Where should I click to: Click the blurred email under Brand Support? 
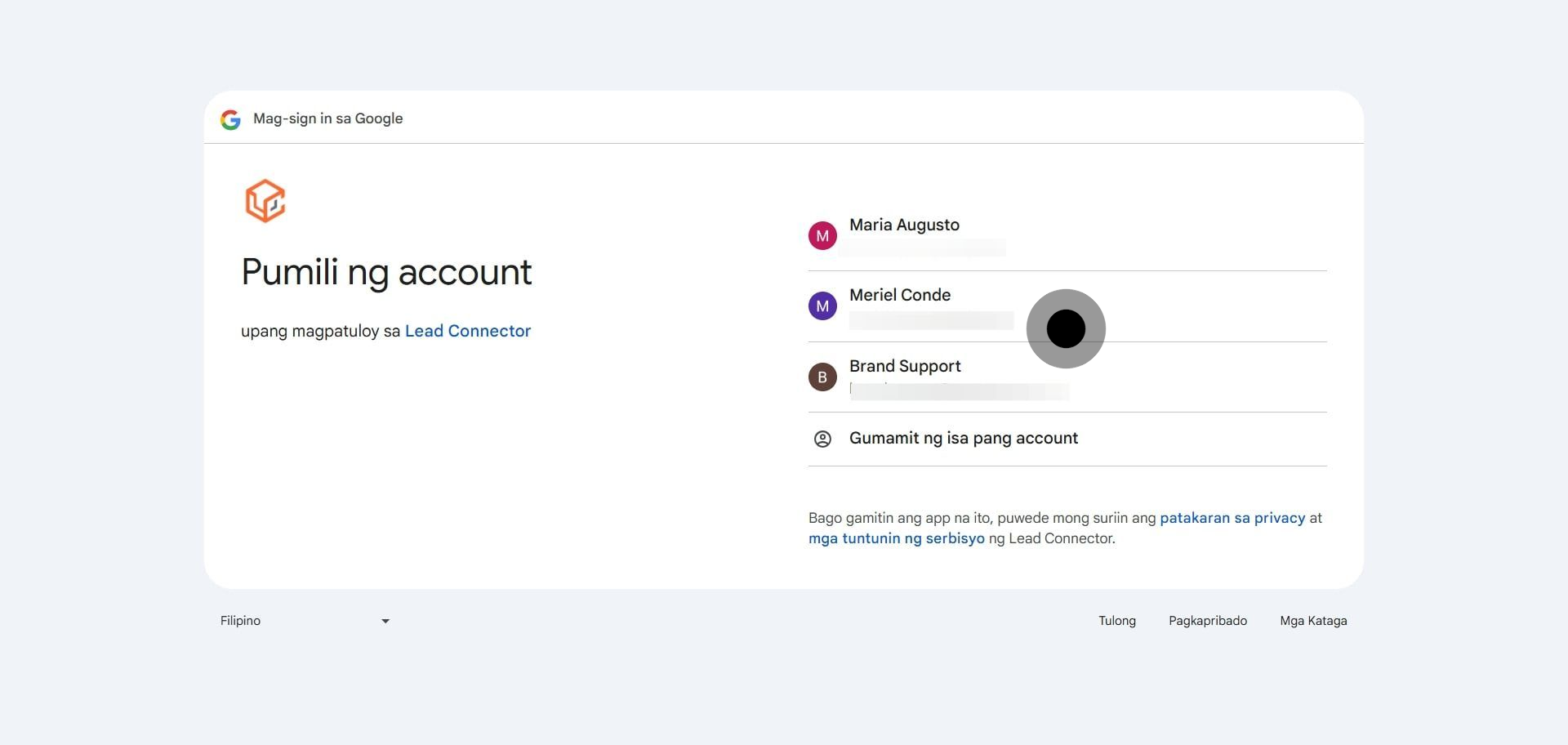point(959,391)
